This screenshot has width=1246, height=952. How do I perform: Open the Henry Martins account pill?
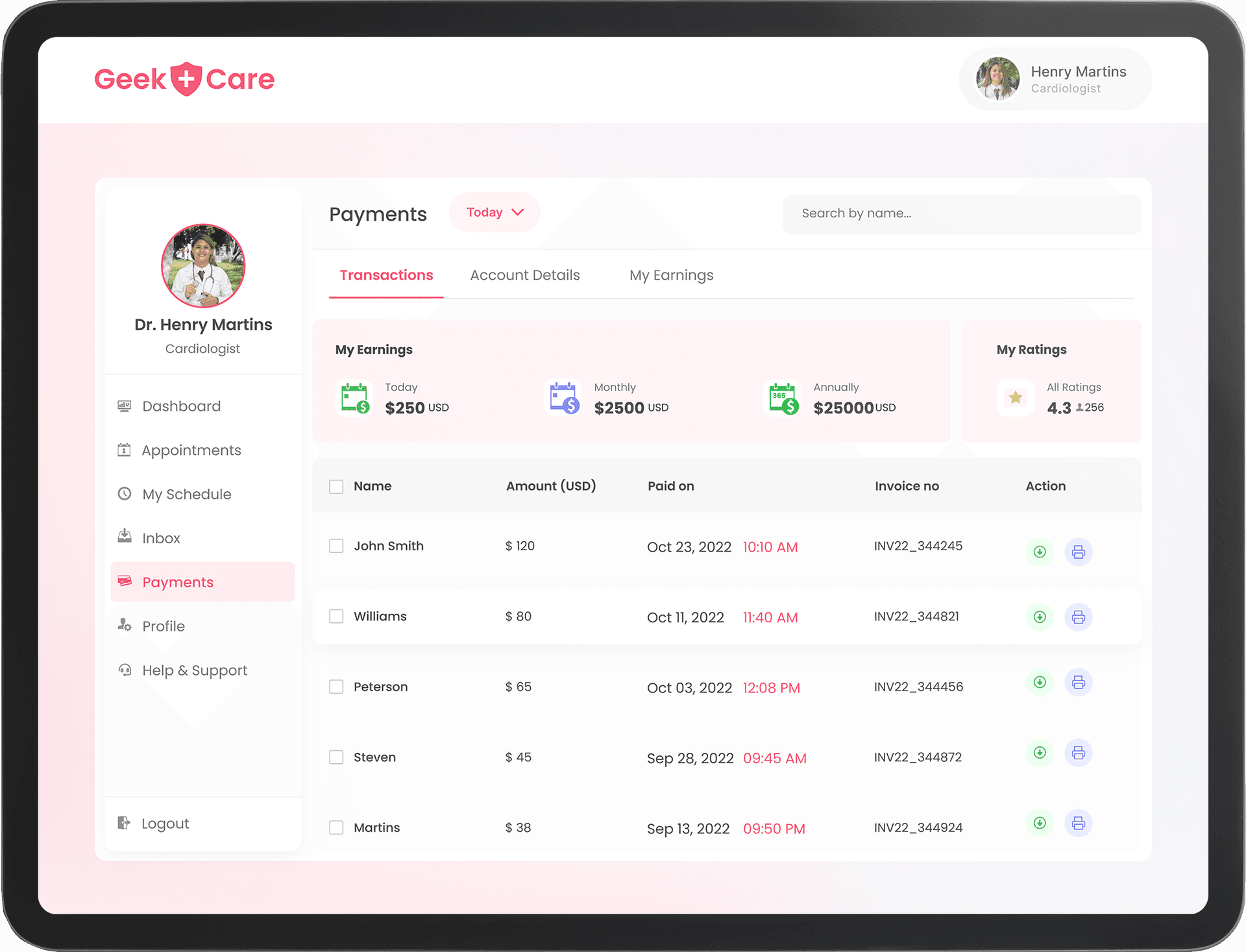[1055, 79]
